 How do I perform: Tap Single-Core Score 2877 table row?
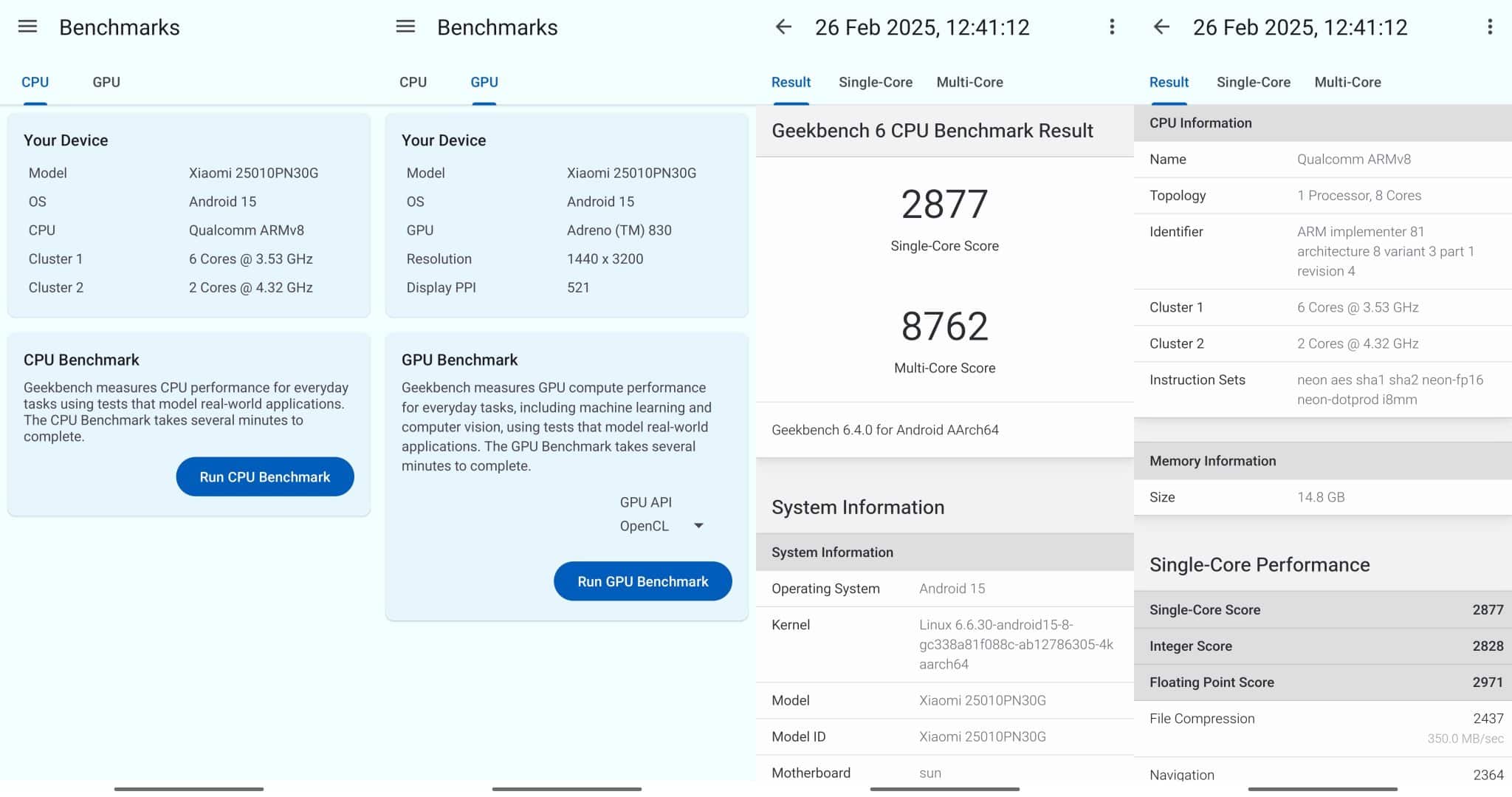click(1323, 610)
